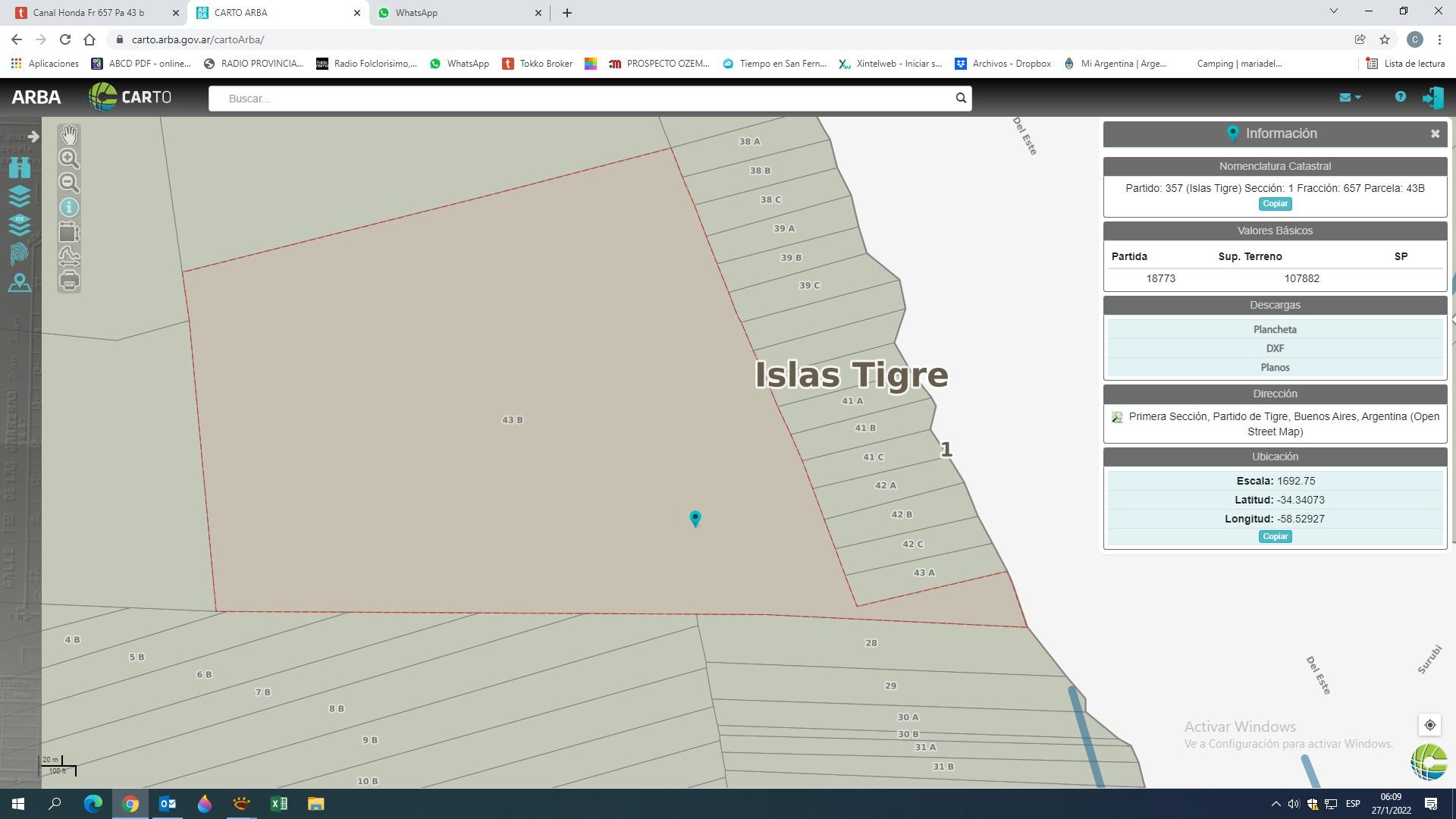Open Xintelweb bookmark
Image resolution: width=1456 pixels, height=819 pixels.
890,64
